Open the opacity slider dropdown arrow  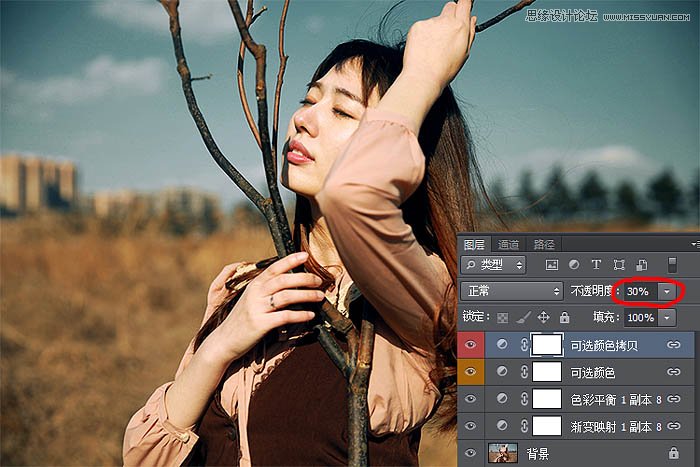coord(667,292)
